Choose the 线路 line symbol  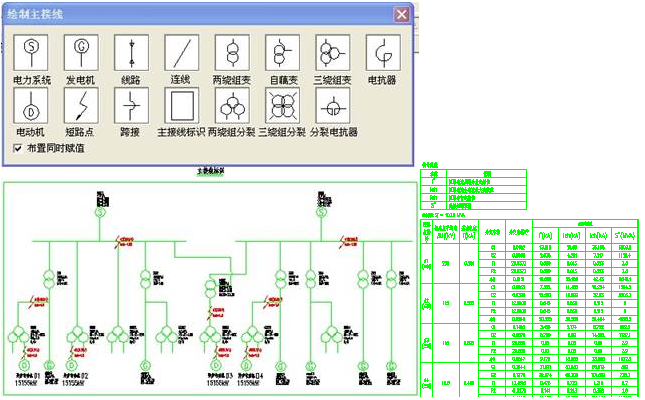click(131, 52)
